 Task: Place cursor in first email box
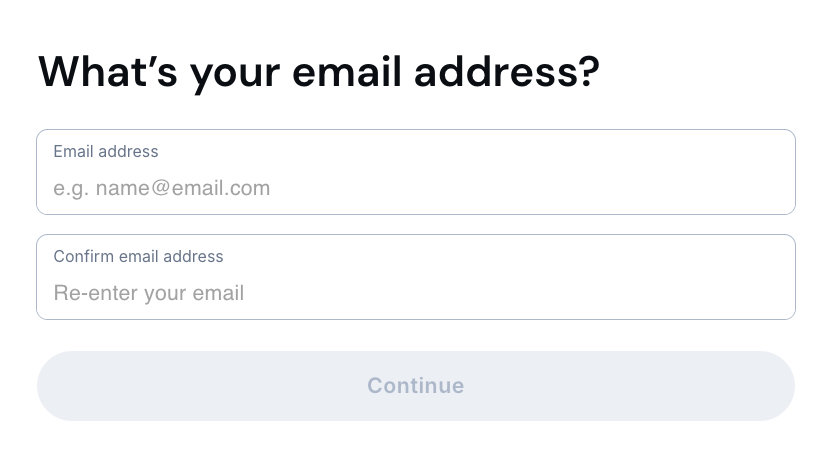pos(415,188)
